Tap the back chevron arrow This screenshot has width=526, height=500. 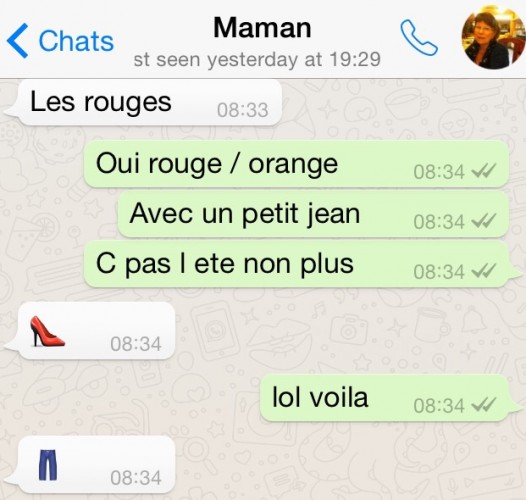[x=17, y=41]
